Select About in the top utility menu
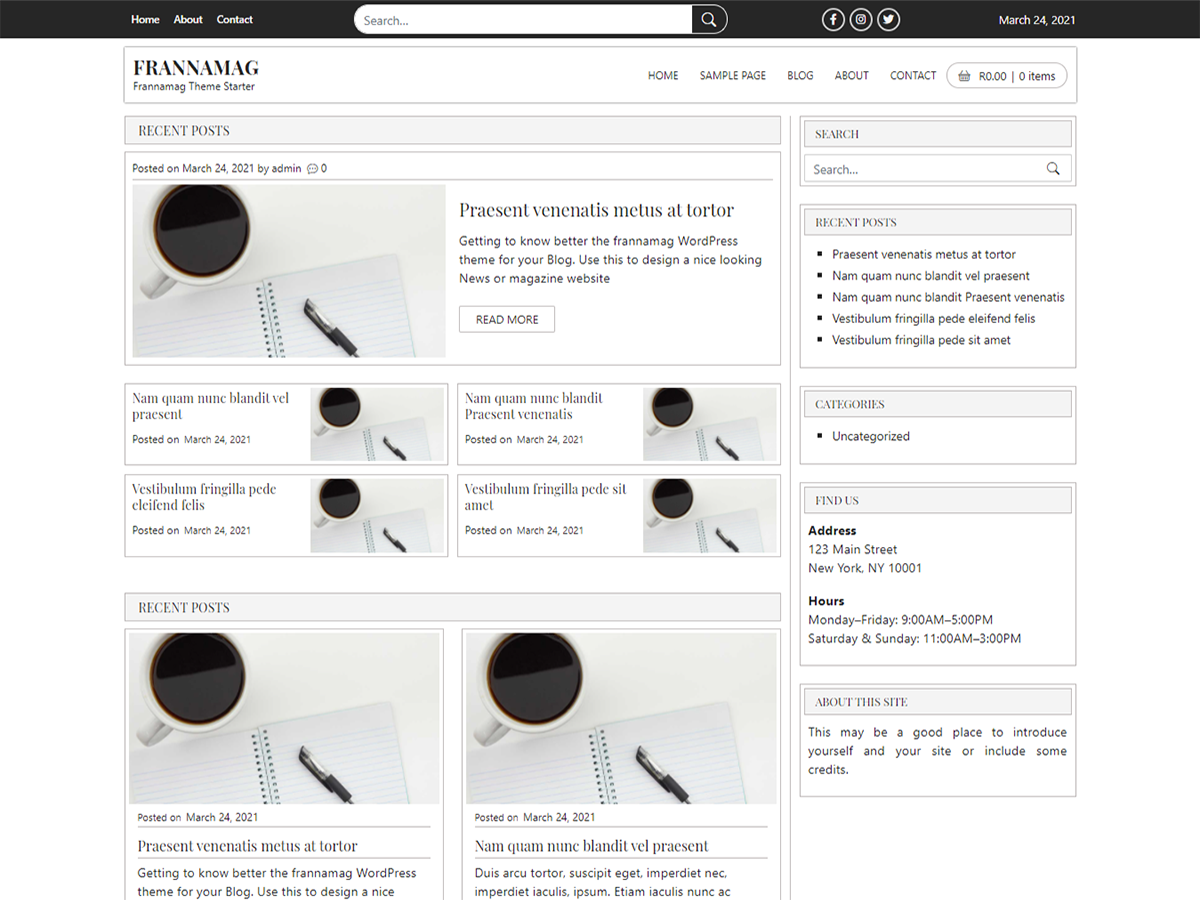 tap(187, 19)
